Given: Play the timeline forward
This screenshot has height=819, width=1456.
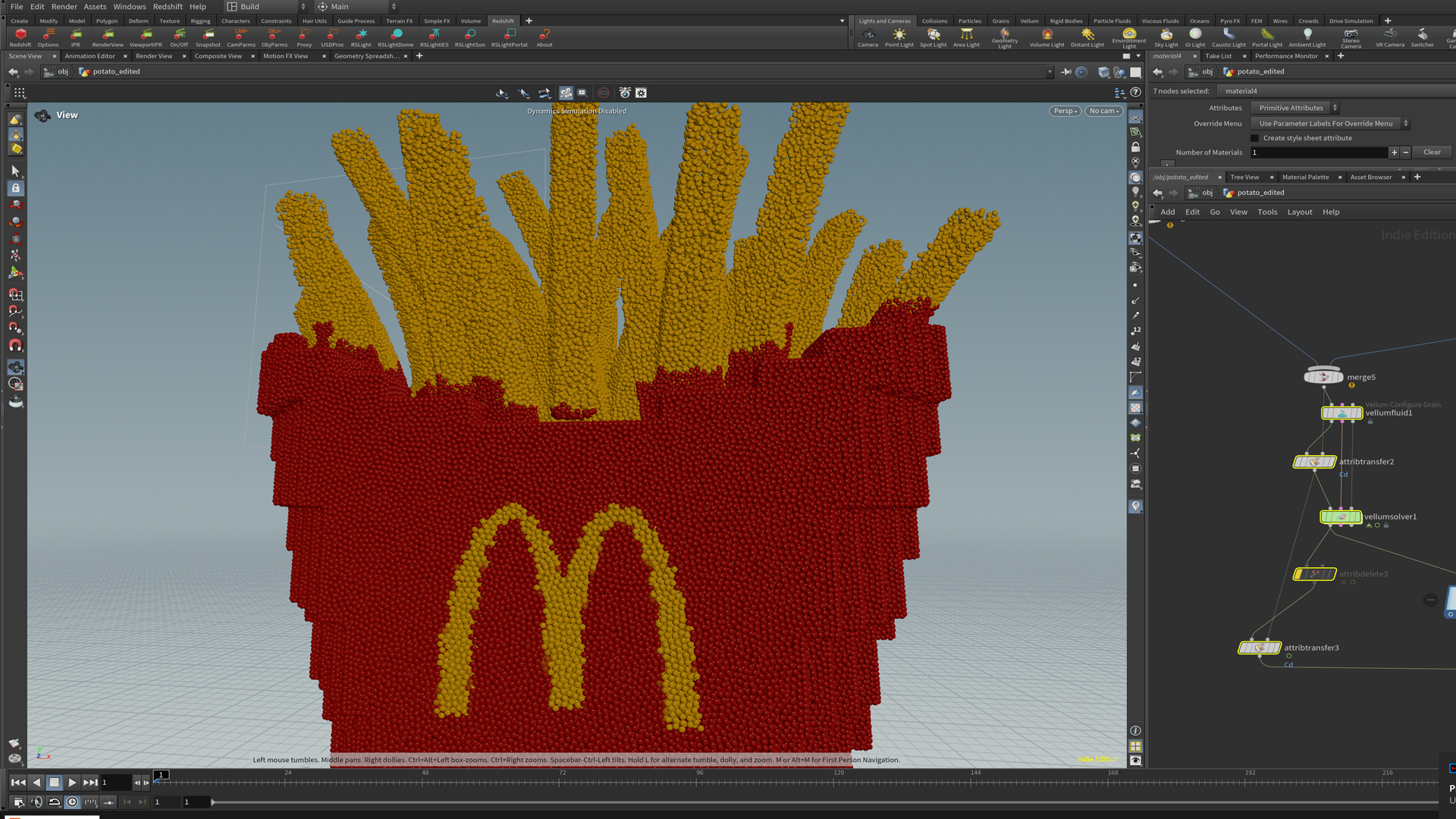Looking at the screenshot, I should 72,783.
